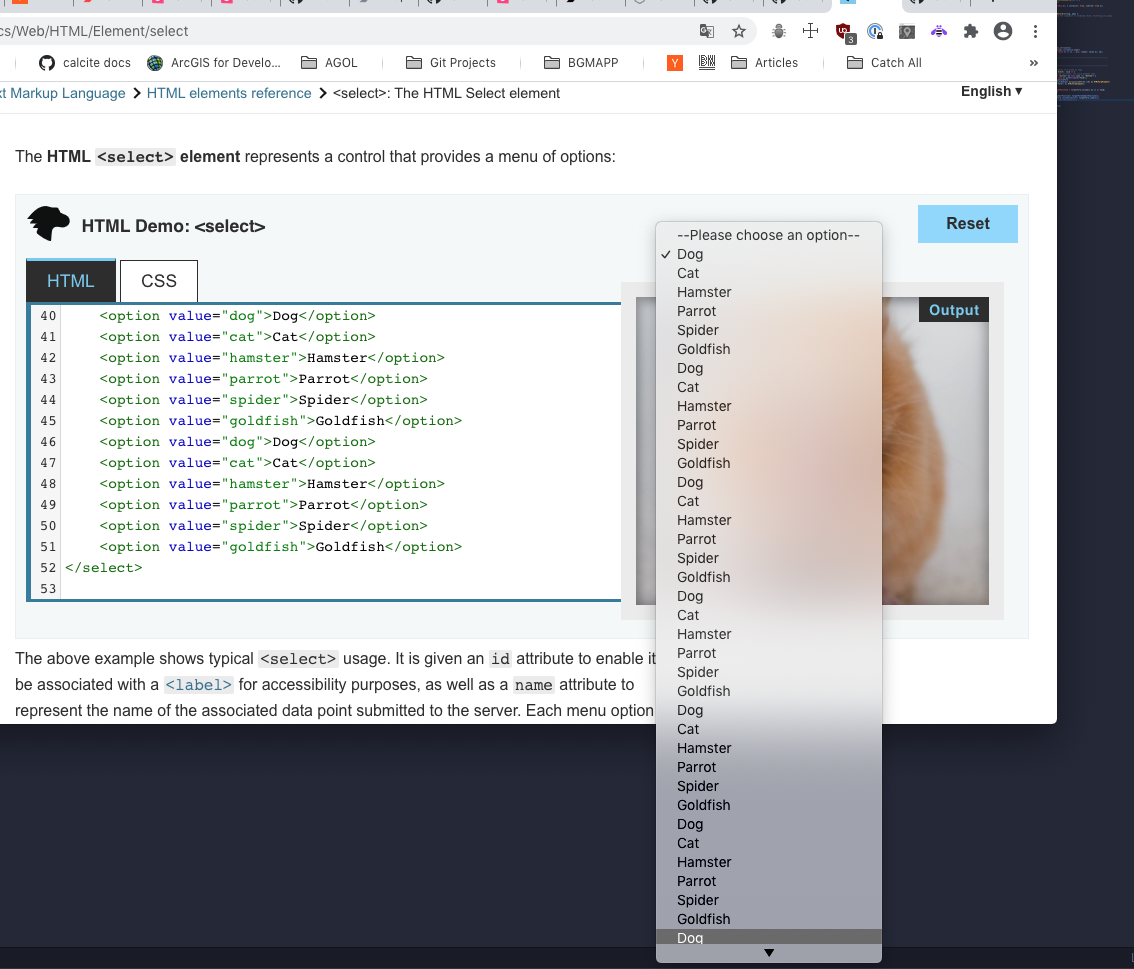Bookmark this page with the star icon
The height and width of the screenshot is (969, 1134).
click(738, 31)
